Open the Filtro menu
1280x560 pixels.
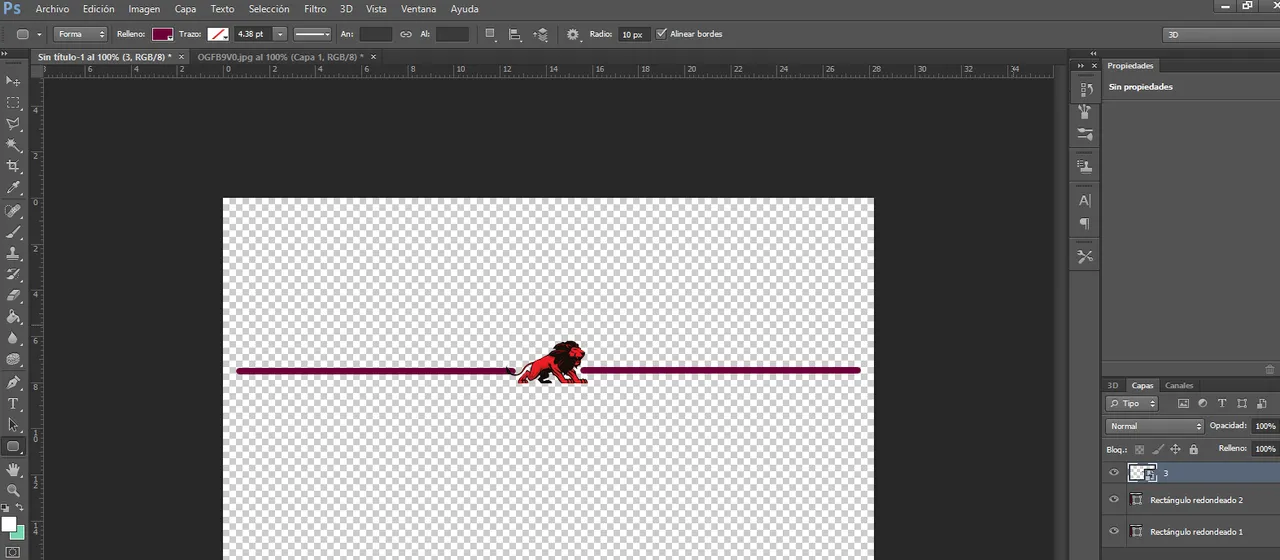314,9
